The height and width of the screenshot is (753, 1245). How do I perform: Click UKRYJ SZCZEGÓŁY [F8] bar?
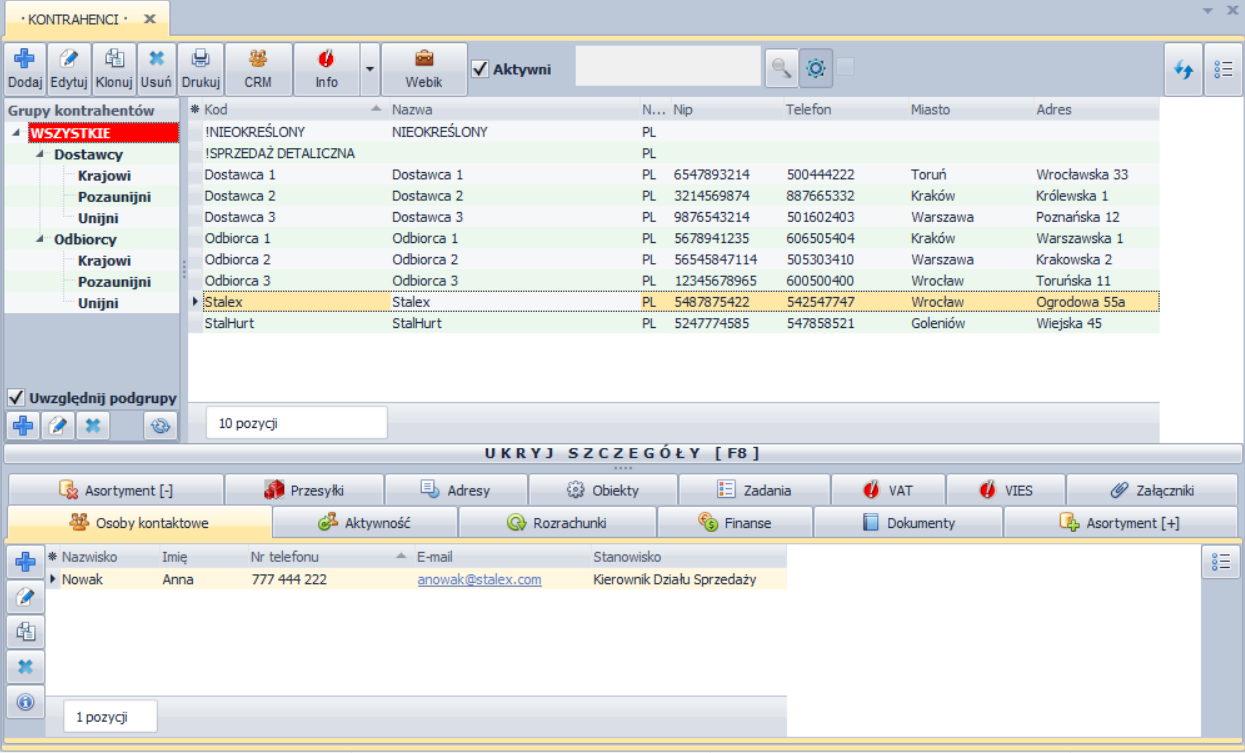[x=622, y=453]
